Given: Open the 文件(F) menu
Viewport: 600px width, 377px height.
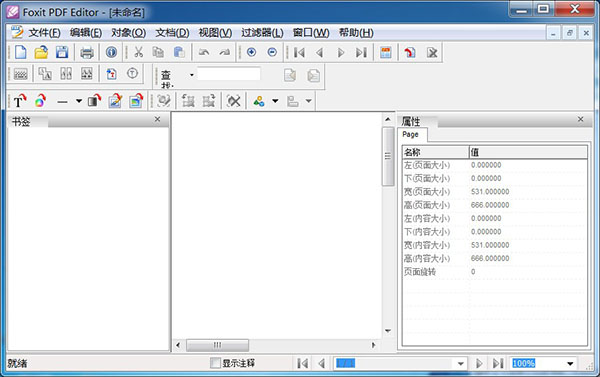Looking at the screenshot, I should coord(44,33).
